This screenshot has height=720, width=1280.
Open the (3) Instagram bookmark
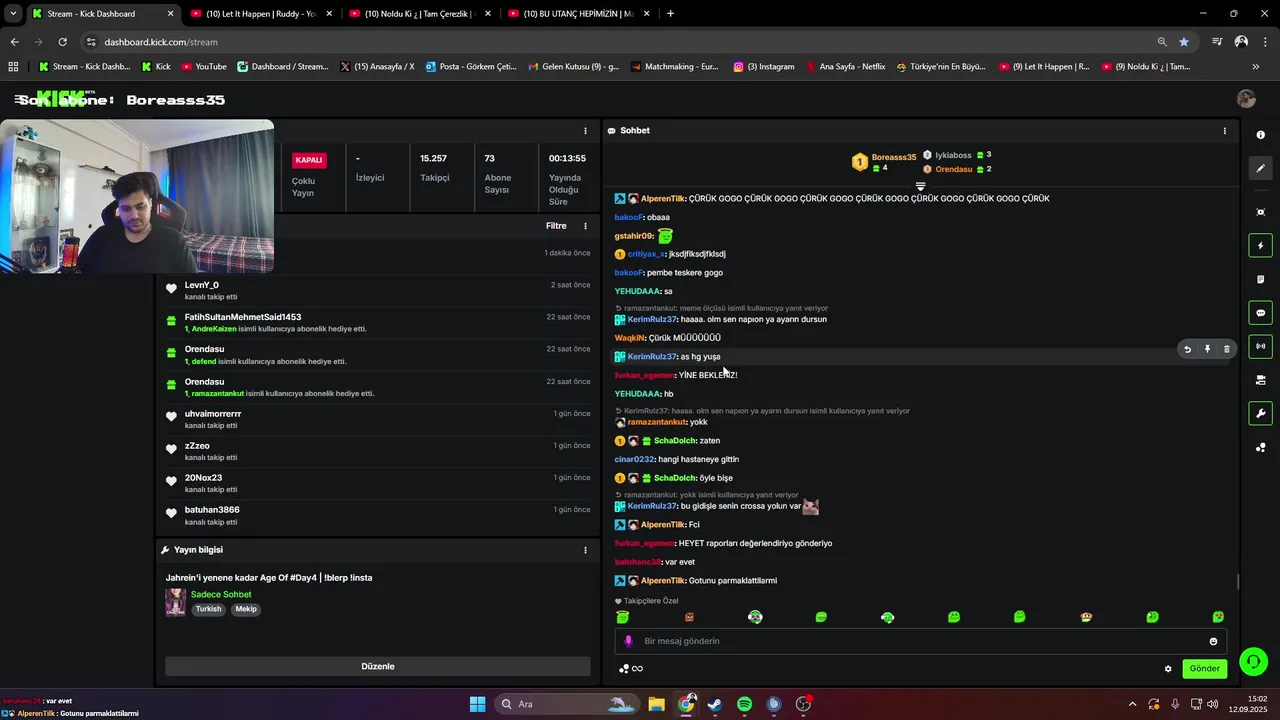(764, 67)
